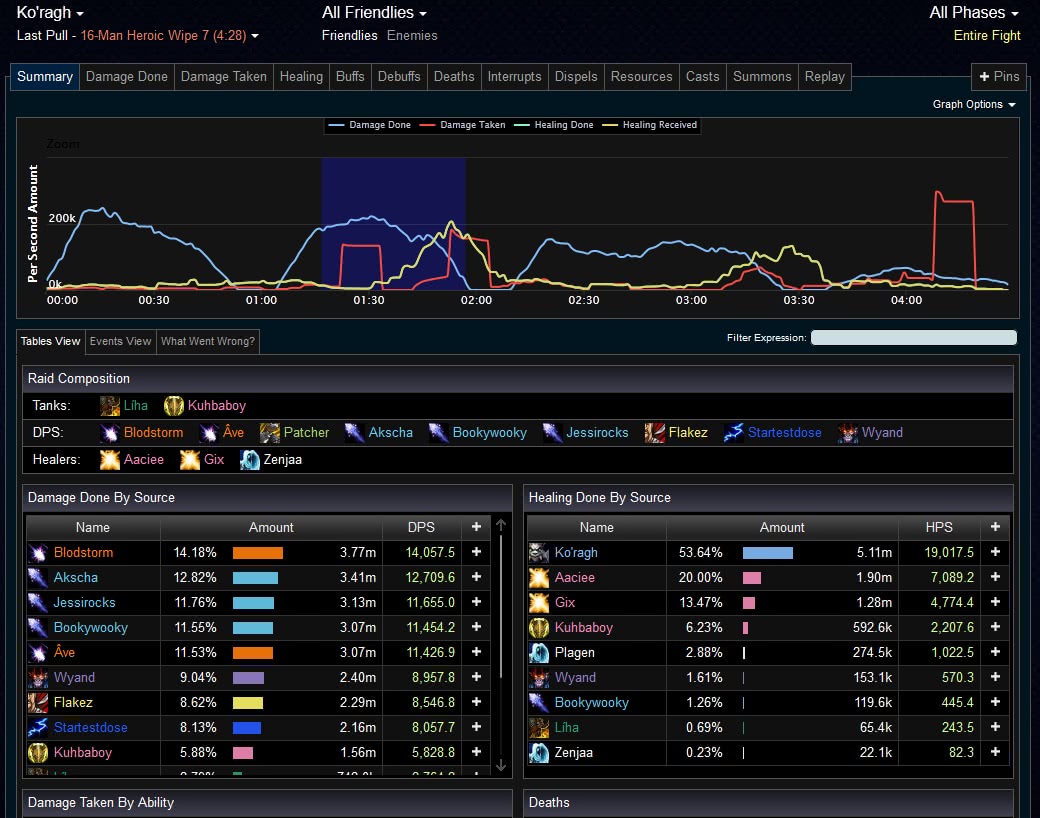Open the Graph Options dropdown

[974, 104]
